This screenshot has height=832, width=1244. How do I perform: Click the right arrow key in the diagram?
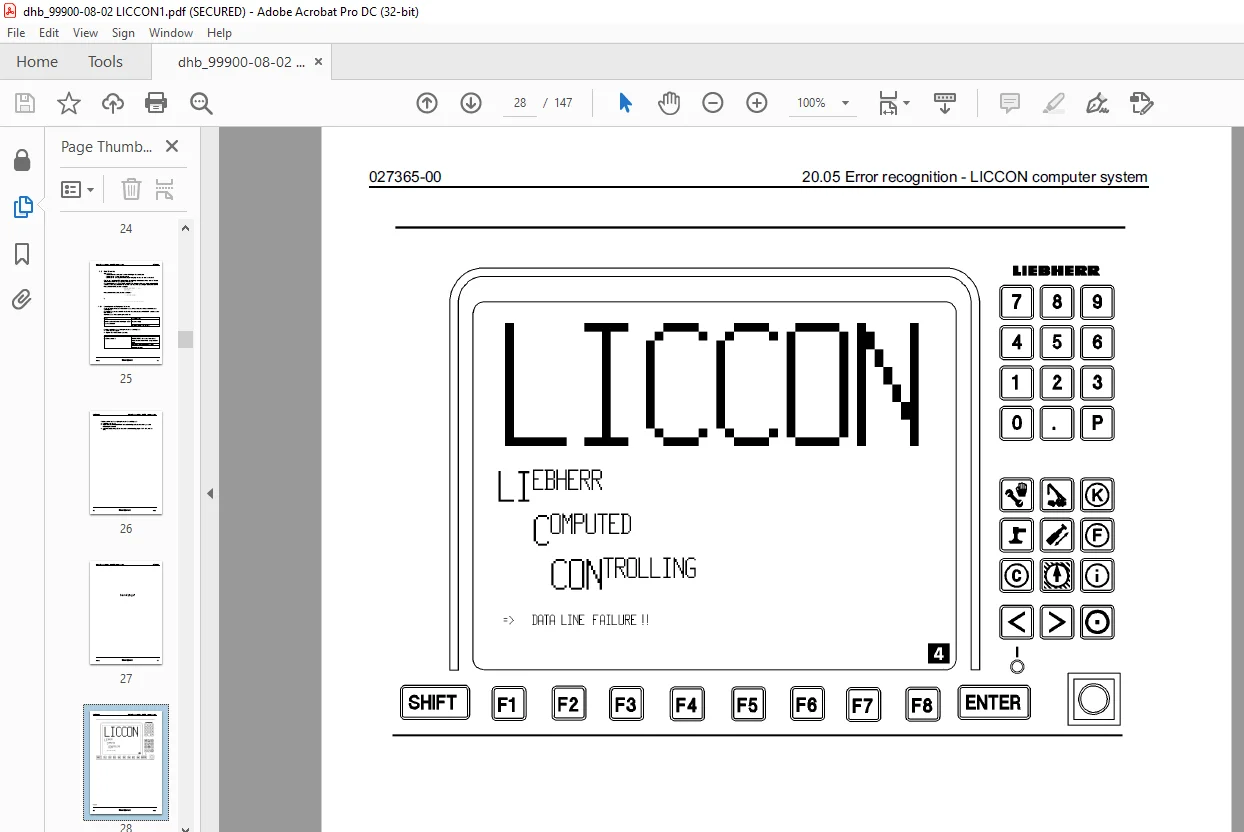click(x=1057, y=622)
